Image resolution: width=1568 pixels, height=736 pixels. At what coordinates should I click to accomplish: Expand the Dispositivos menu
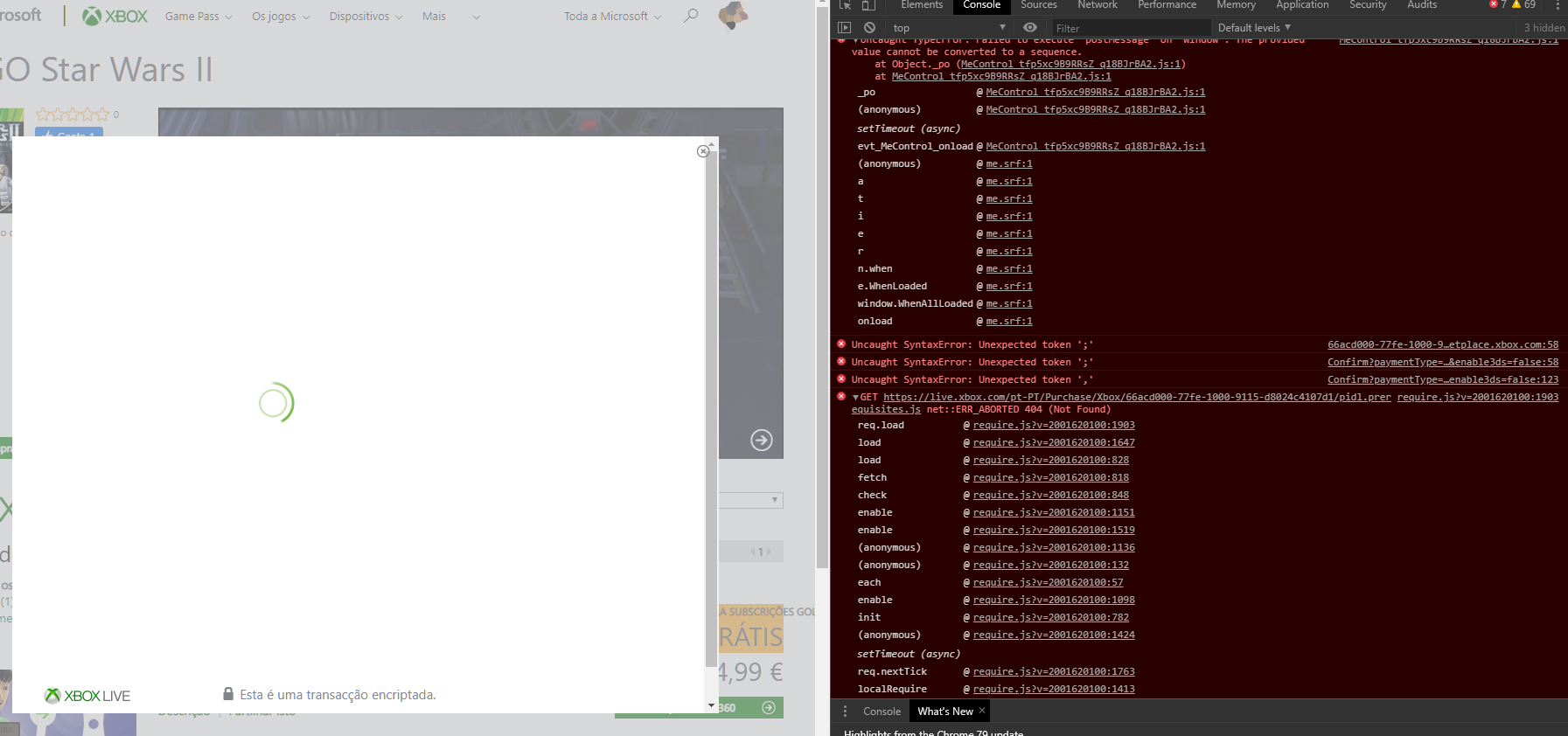[366, 16]
